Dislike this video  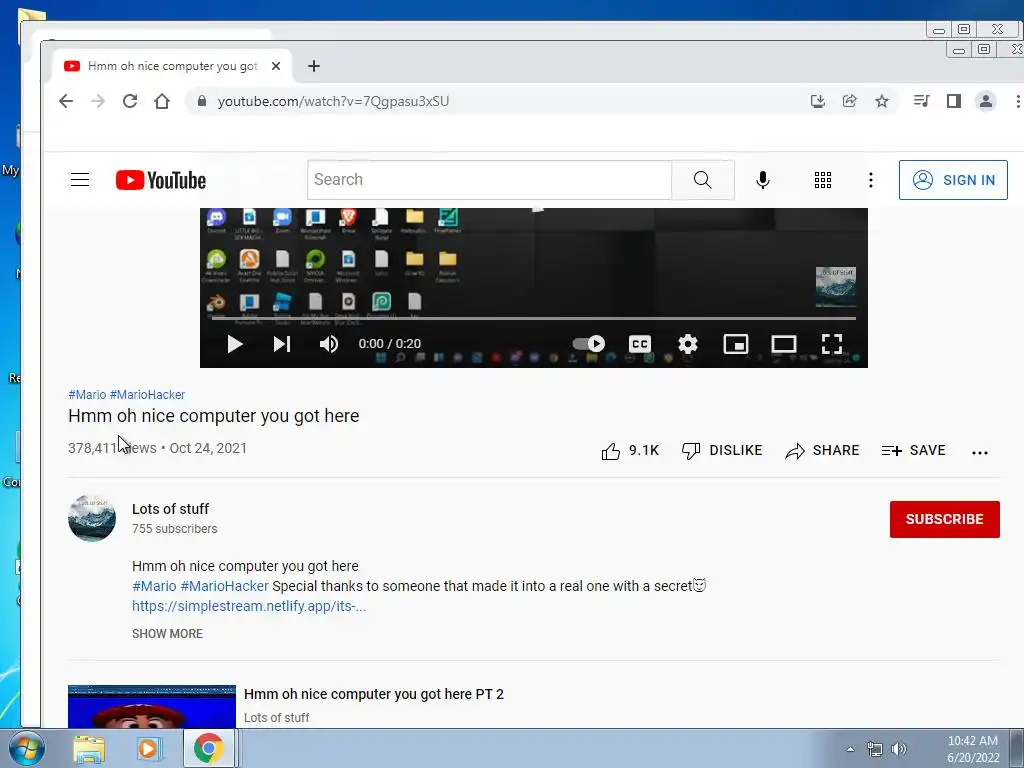click(722, 451)
